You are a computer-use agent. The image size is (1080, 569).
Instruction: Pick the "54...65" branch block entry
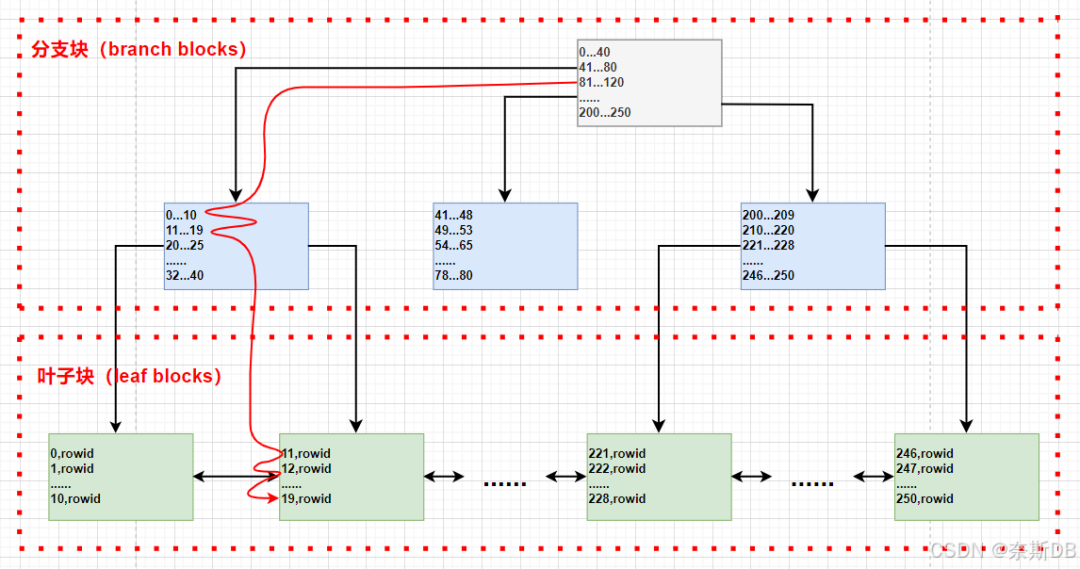[454, 246]
